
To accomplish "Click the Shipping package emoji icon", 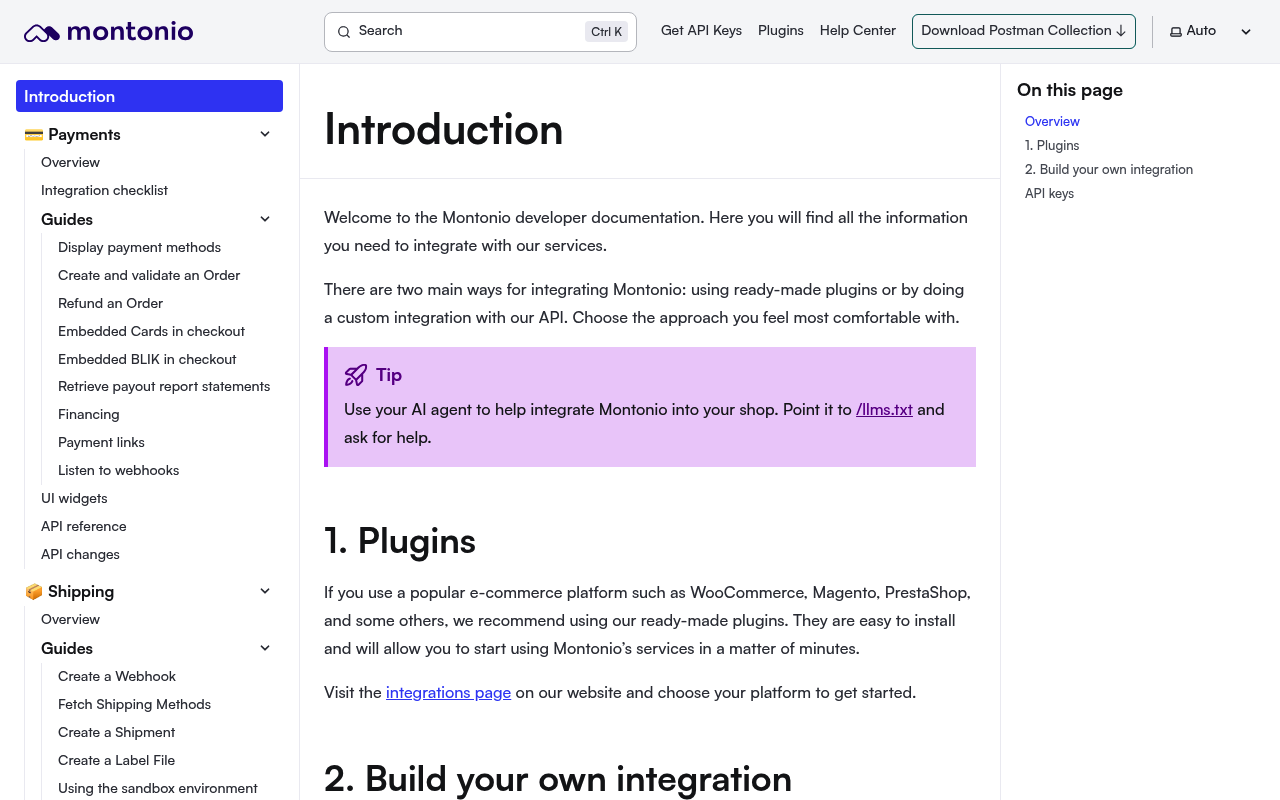I will [x=34, y=592].
